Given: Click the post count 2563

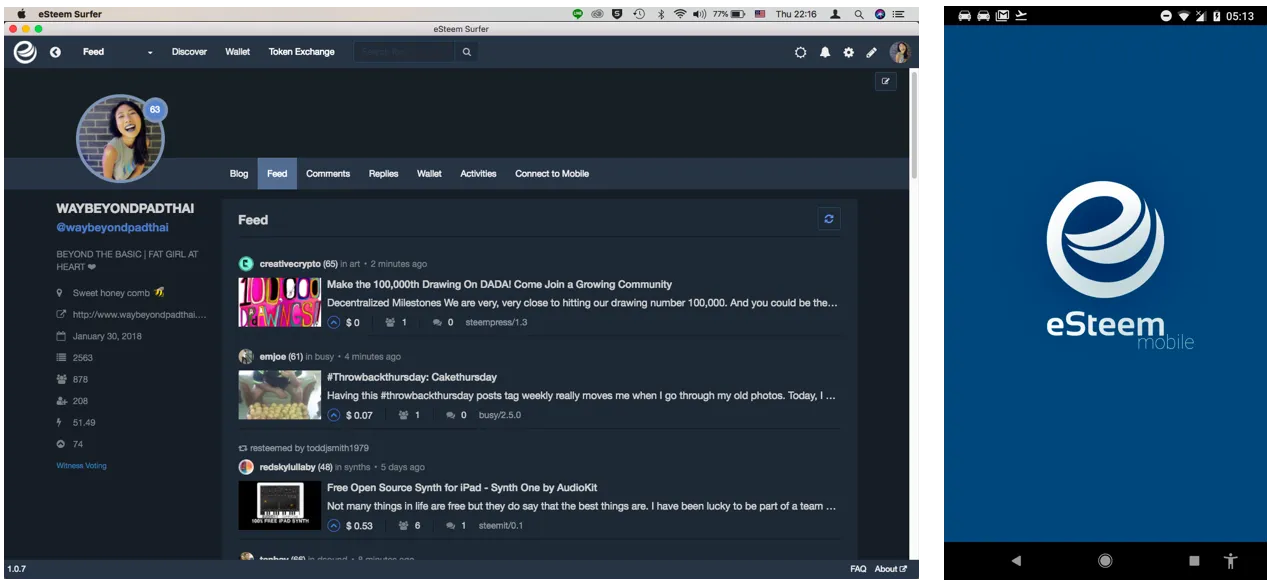Looking at the screenshot, I should click(83, 357).
